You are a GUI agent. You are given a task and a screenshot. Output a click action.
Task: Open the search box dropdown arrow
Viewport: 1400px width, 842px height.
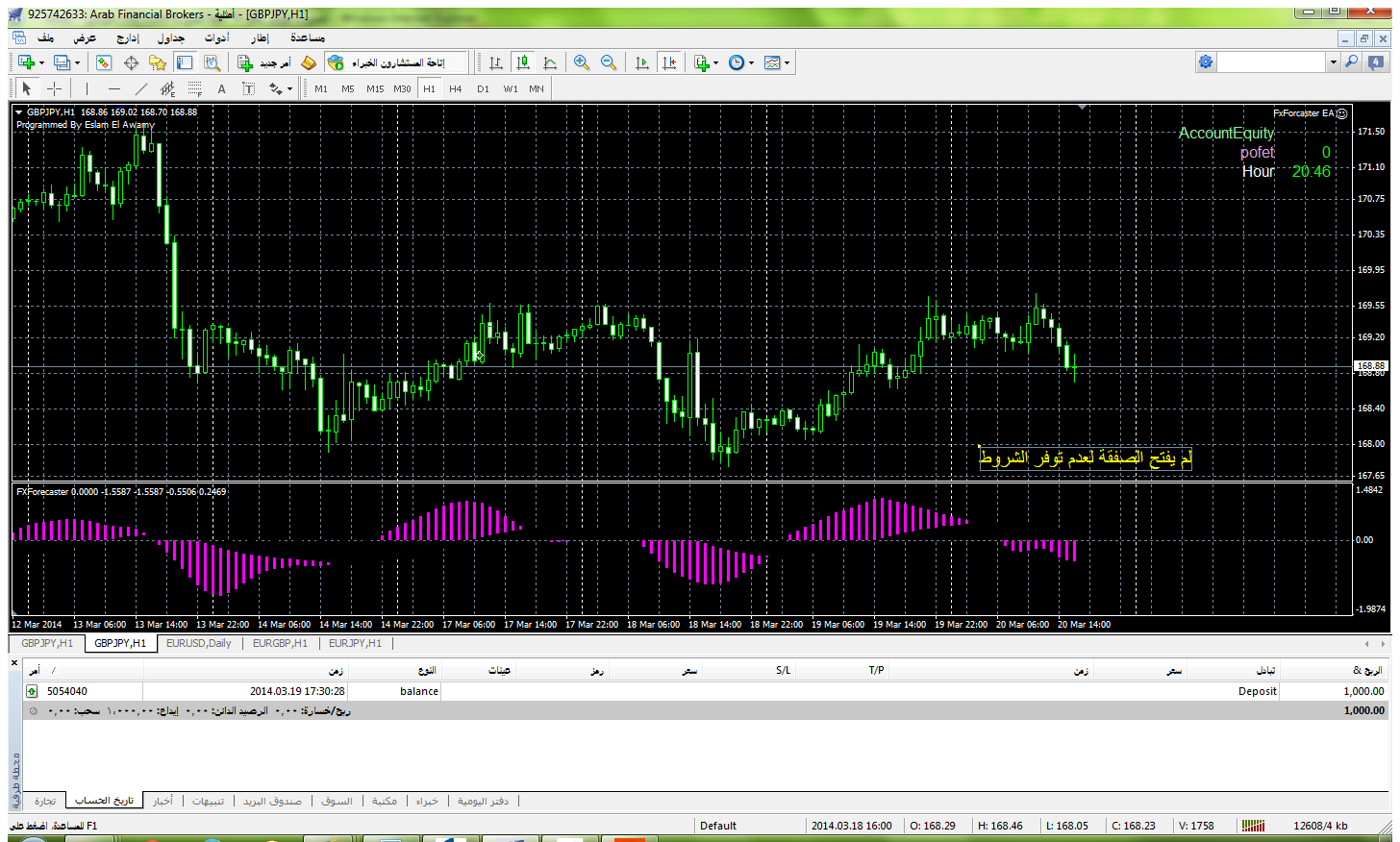(1333, 62)
